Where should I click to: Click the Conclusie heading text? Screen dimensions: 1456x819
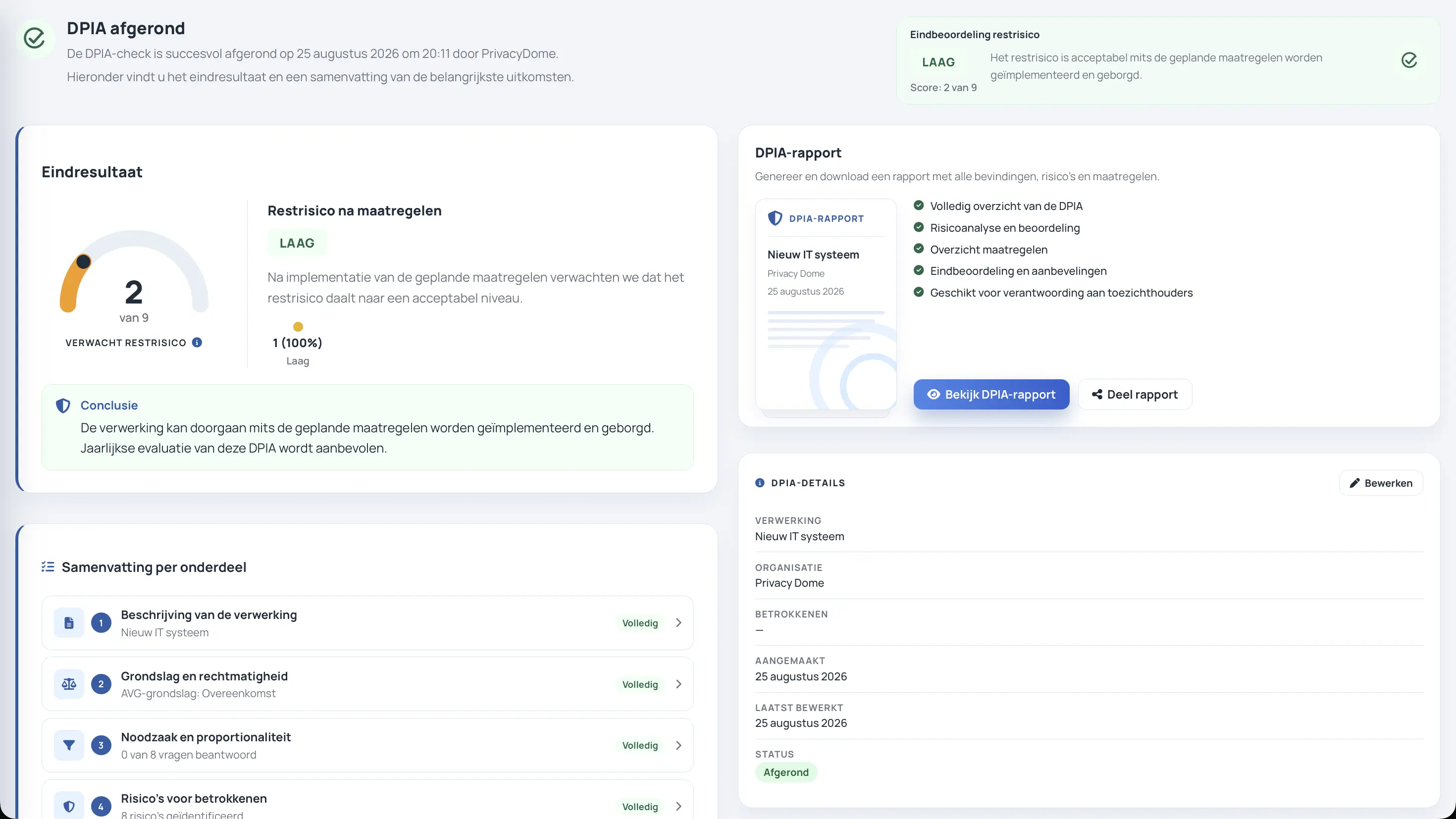click(109, 405)
